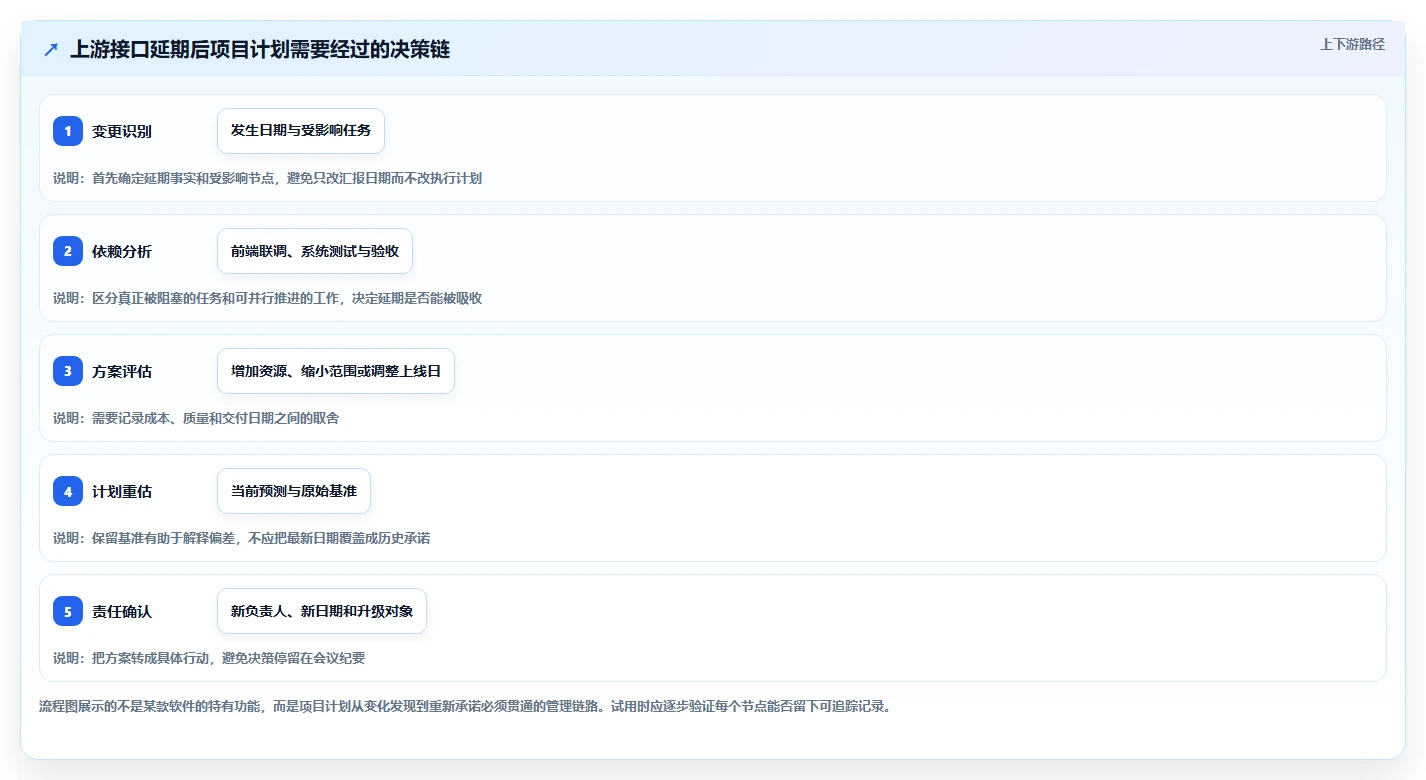The width and height of the screenshot is (1426, 780).
Task: Click the 上下游路径 label in the header
Action: [1352, 44]
